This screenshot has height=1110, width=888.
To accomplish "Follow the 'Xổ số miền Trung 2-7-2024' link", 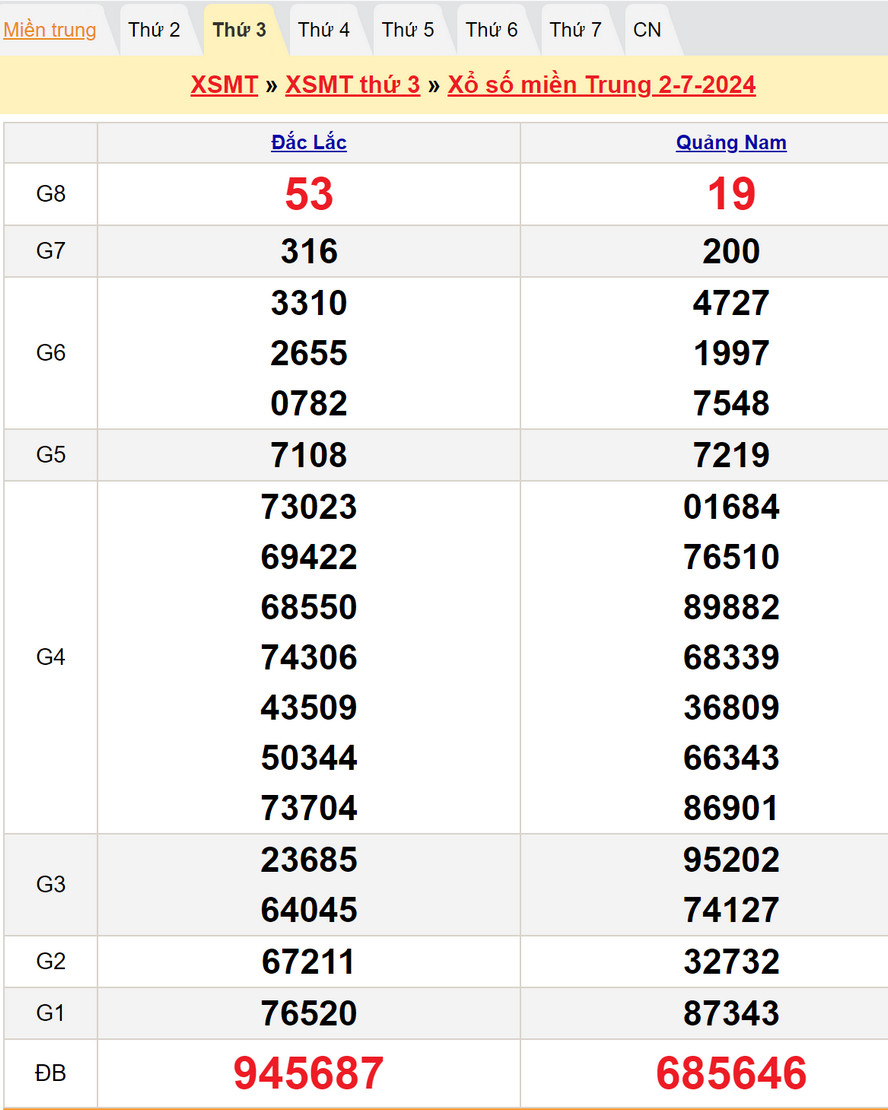I will click(601, 85).
